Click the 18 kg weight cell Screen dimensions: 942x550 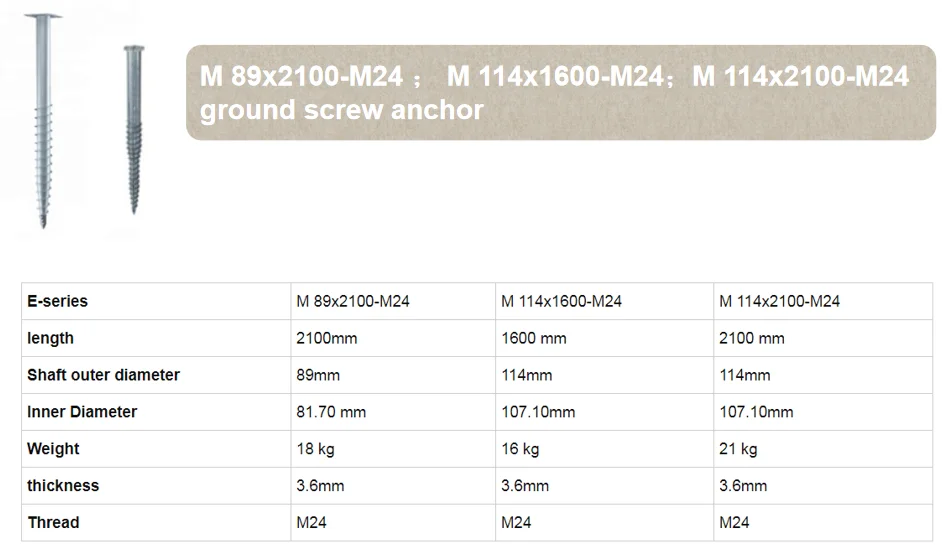[316, 449]
